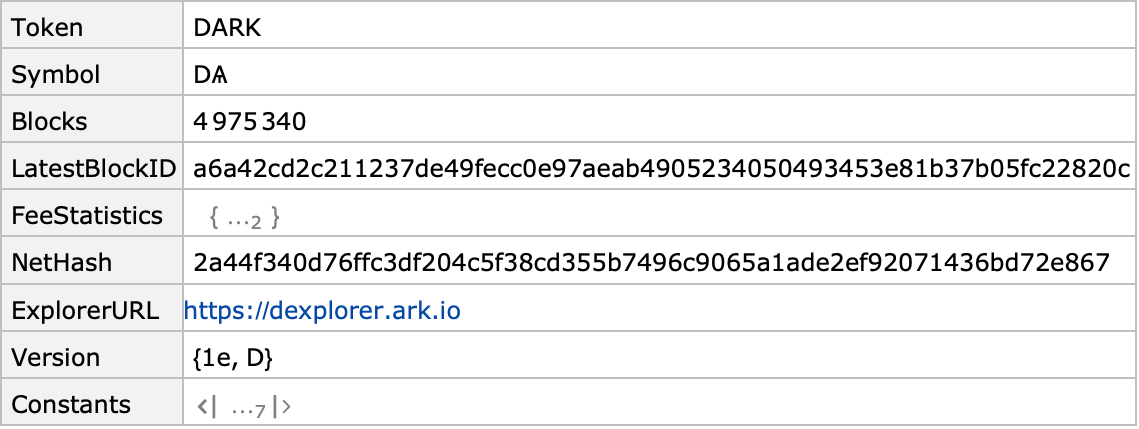Expand the collapsed FeeStatistics entry

coord(245,217)
